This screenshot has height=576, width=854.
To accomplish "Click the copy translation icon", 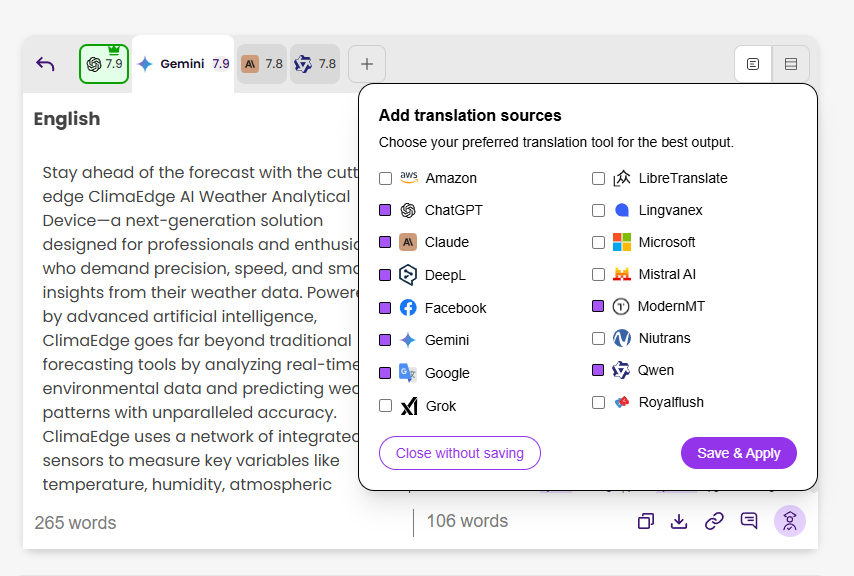I will coord(646,521).
